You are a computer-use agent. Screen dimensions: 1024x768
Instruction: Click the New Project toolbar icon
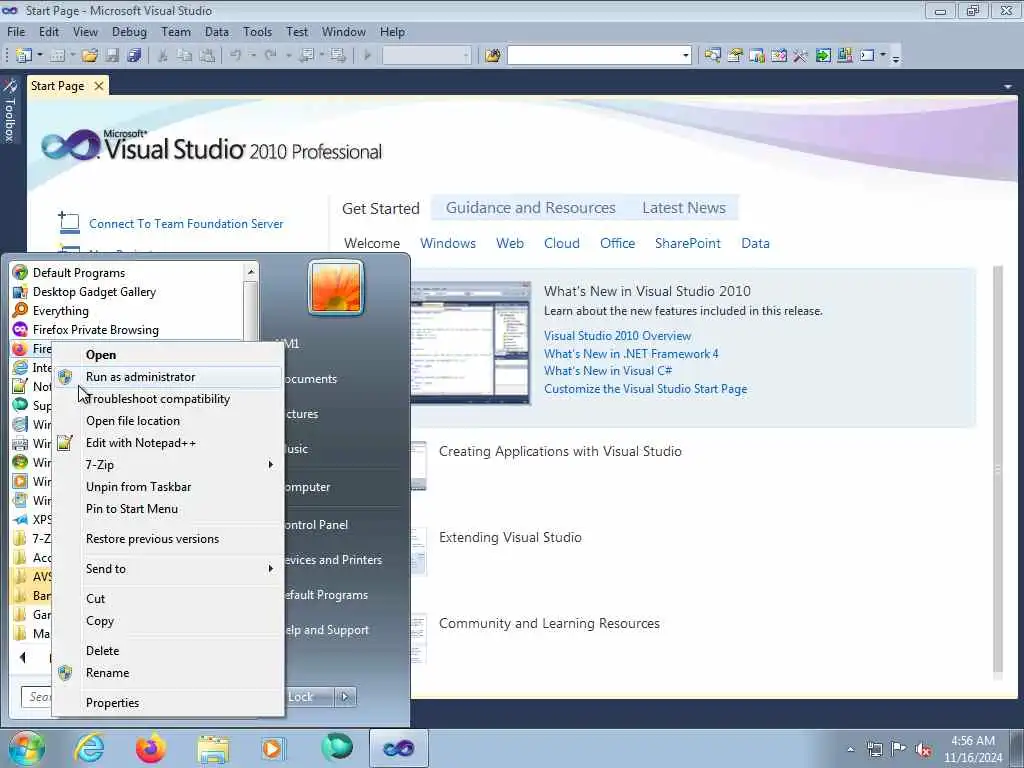coord(24,56)
